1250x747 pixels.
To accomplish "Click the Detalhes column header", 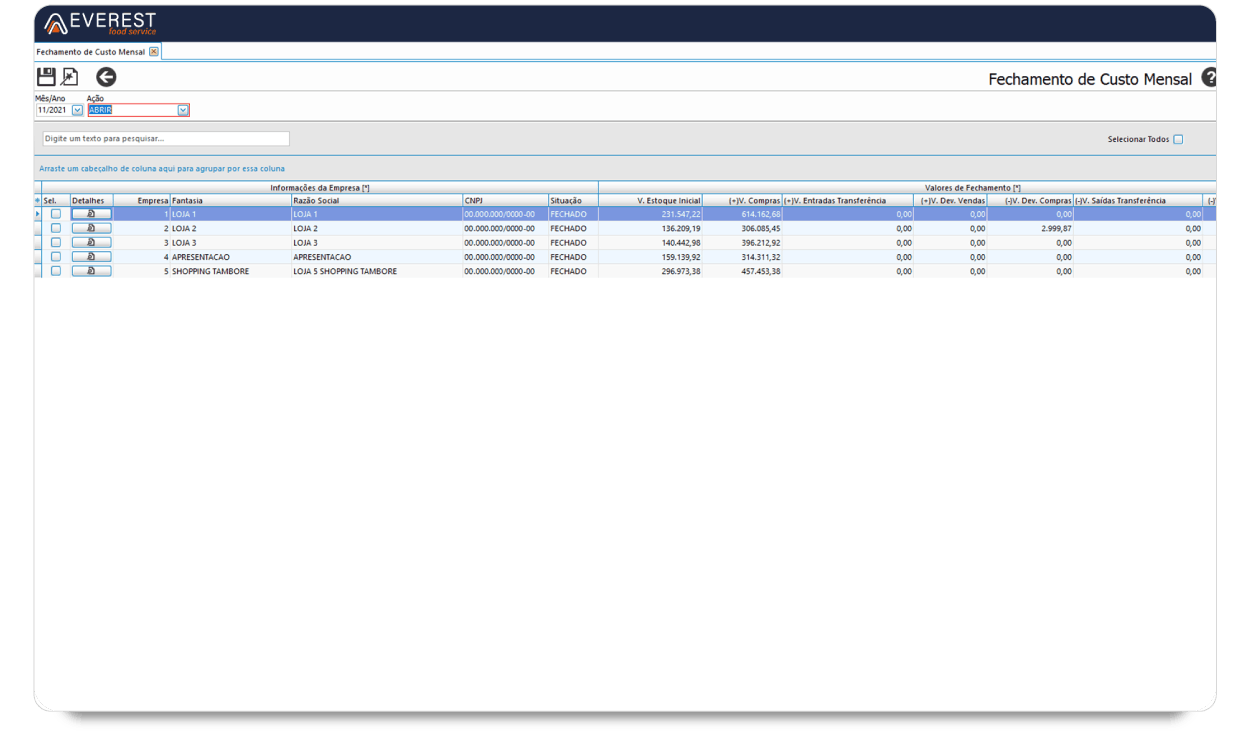I will 91,201.
